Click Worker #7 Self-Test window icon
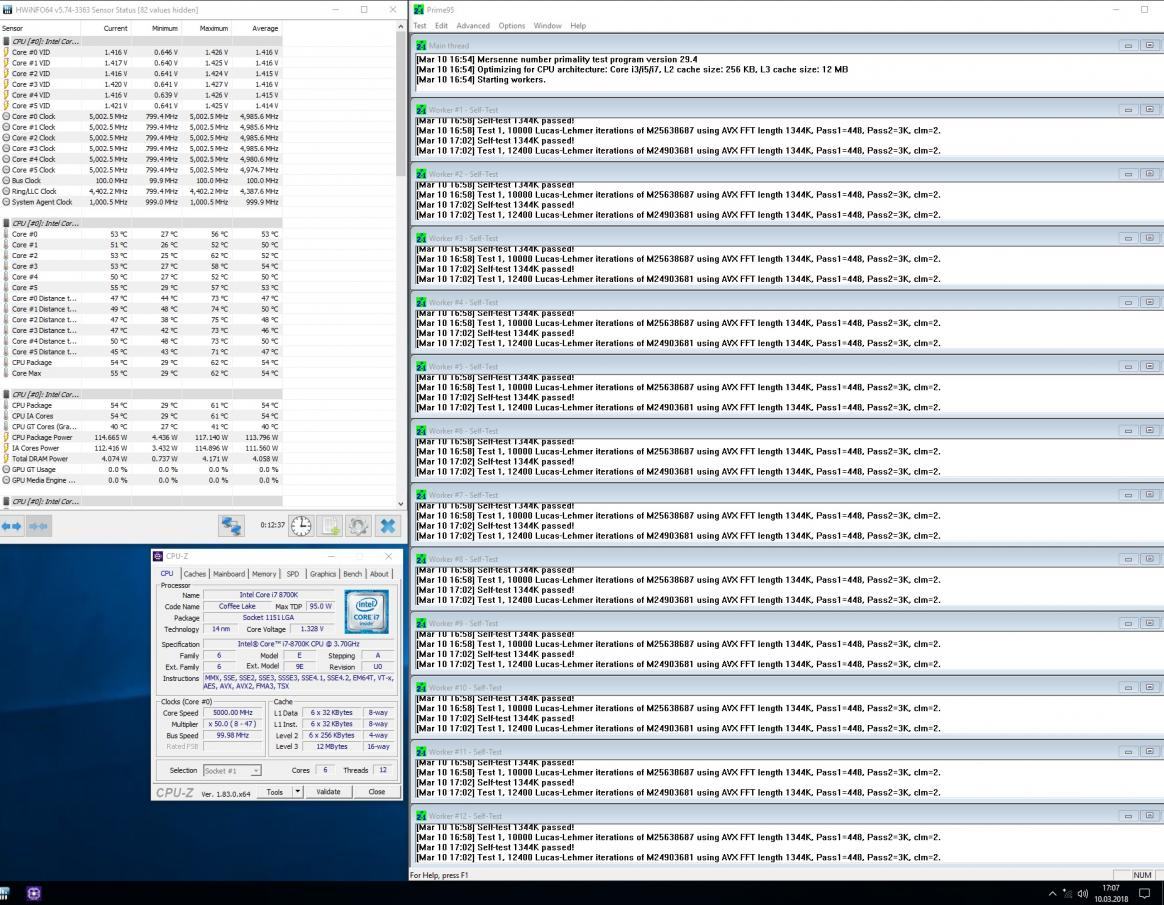Screen dimensions: 1164x905 pyautogui.click(x=421, y=495)
